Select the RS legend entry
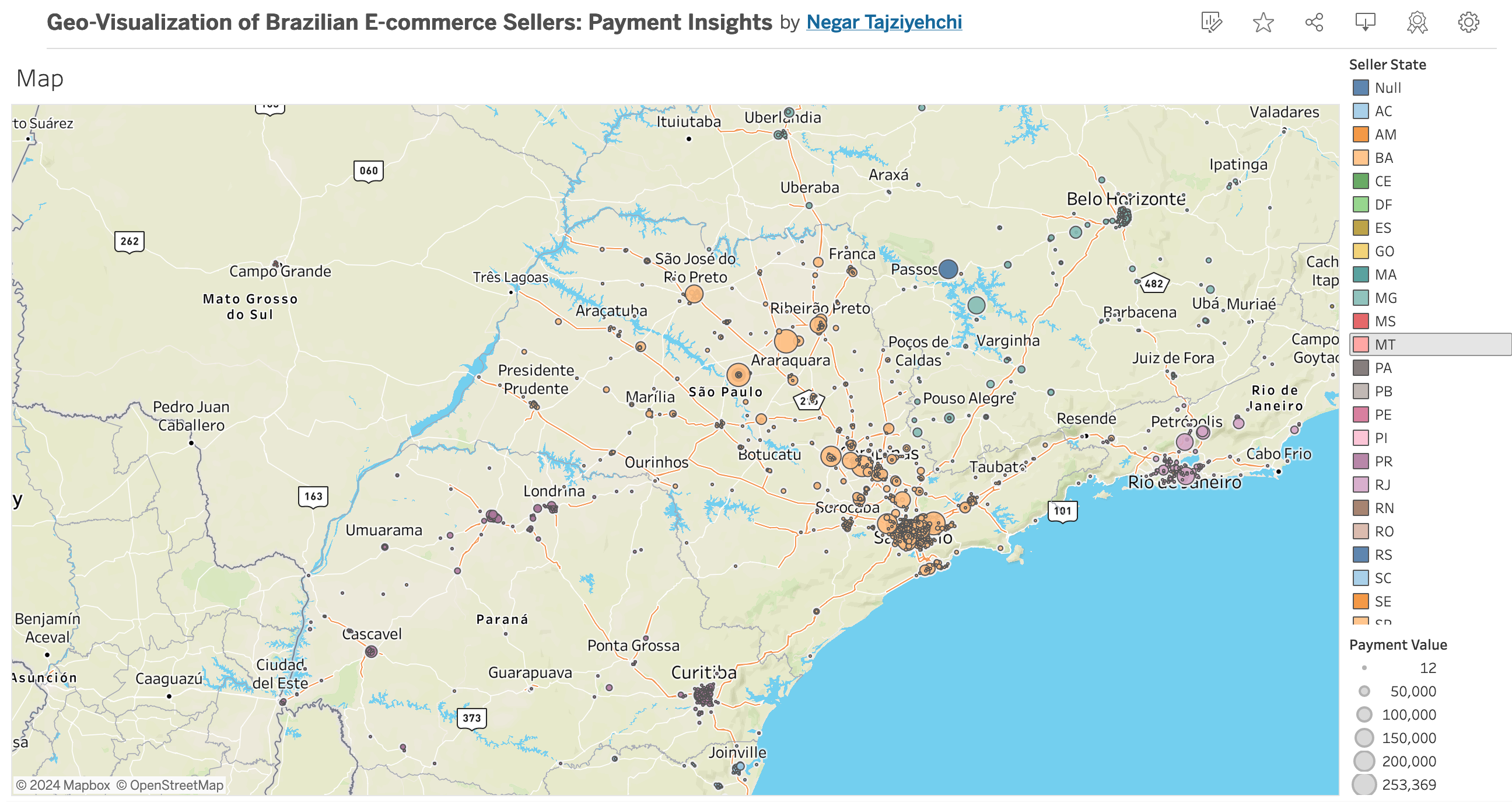This screenshot has width=1512, height=802. pos(1382,555)
